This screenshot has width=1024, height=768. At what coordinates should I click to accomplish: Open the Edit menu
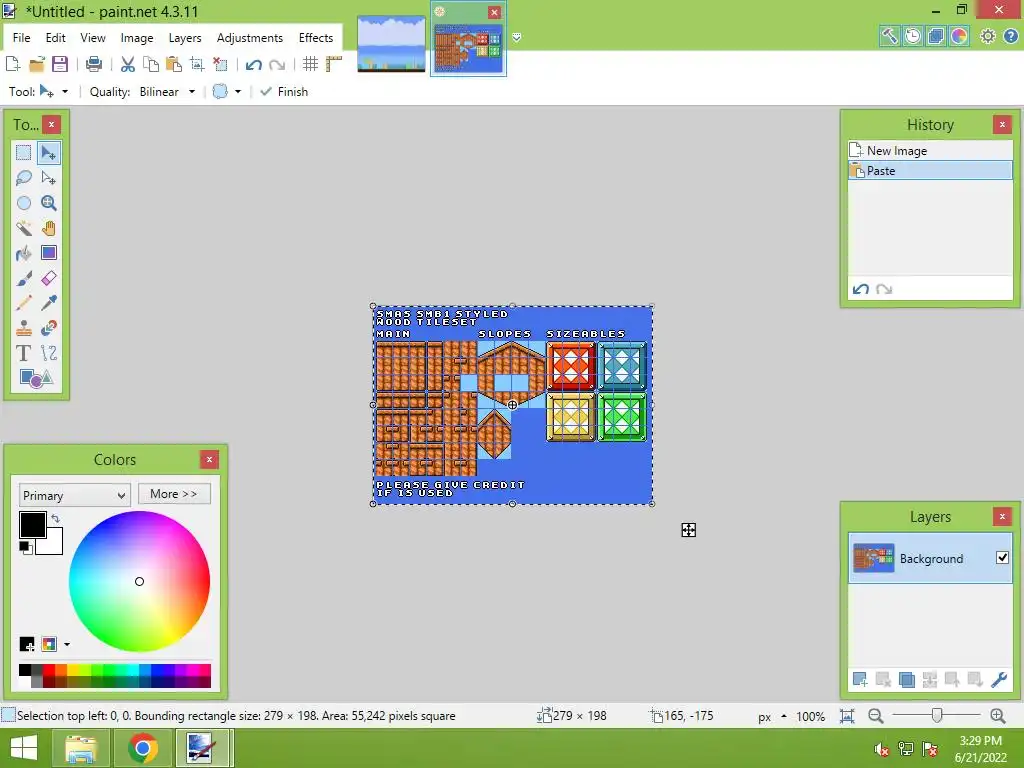[x=56, y=38]
